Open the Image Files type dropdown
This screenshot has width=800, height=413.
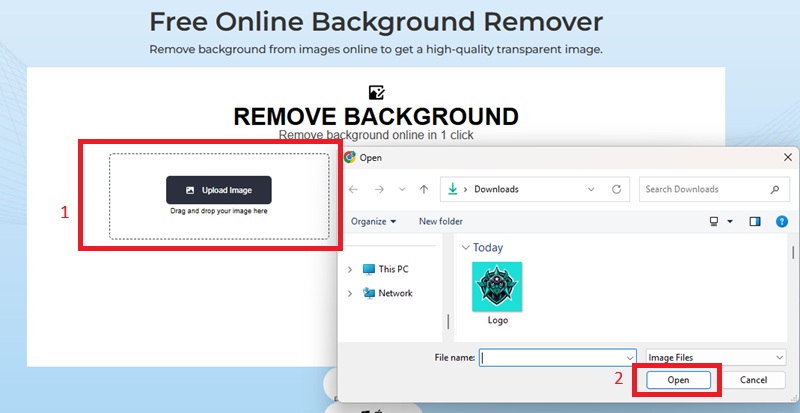point(715,358)
